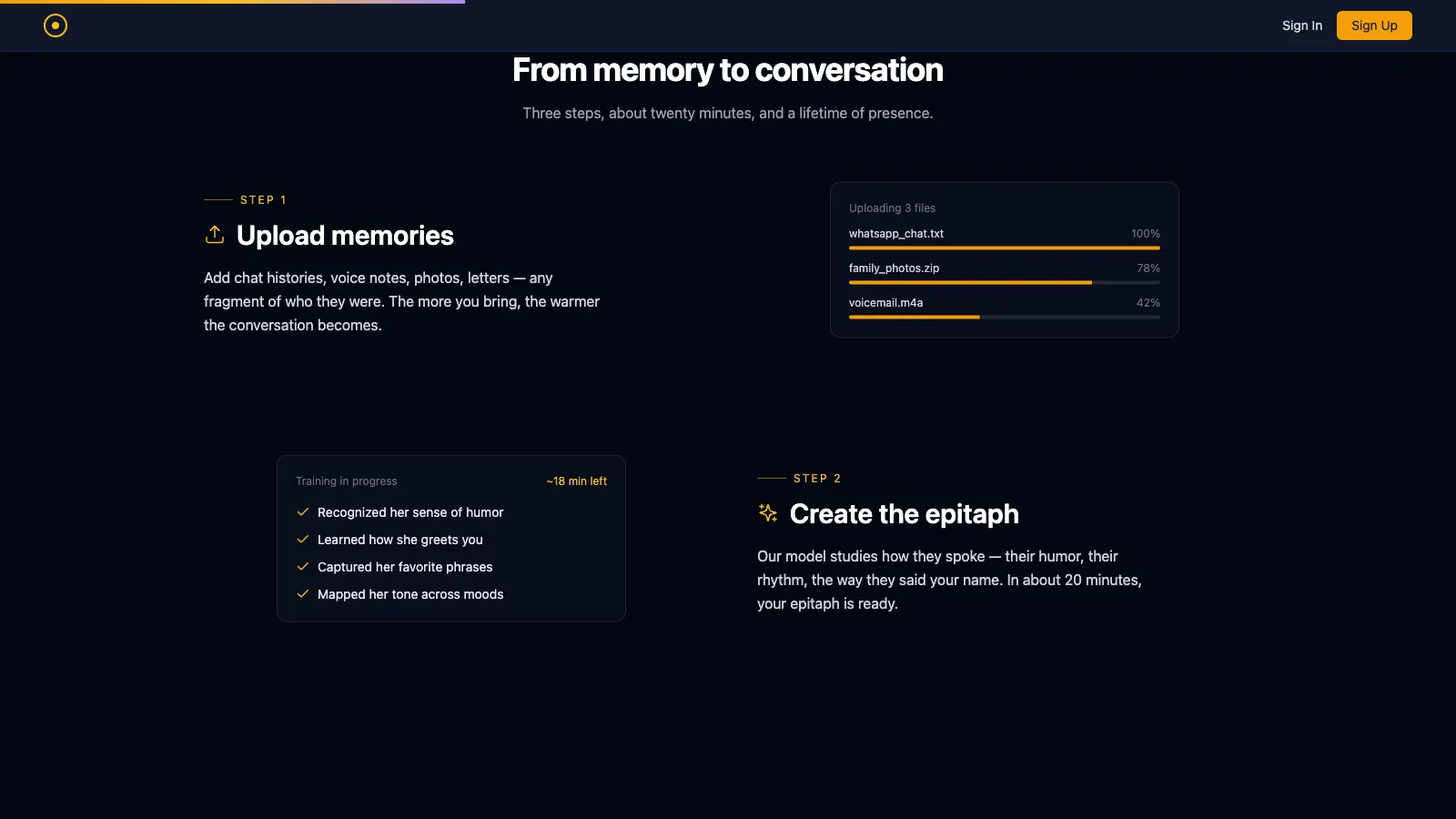The image size is (1456, 819).
Task: Click the Learned how she greets you text
Action: (400, 540)
